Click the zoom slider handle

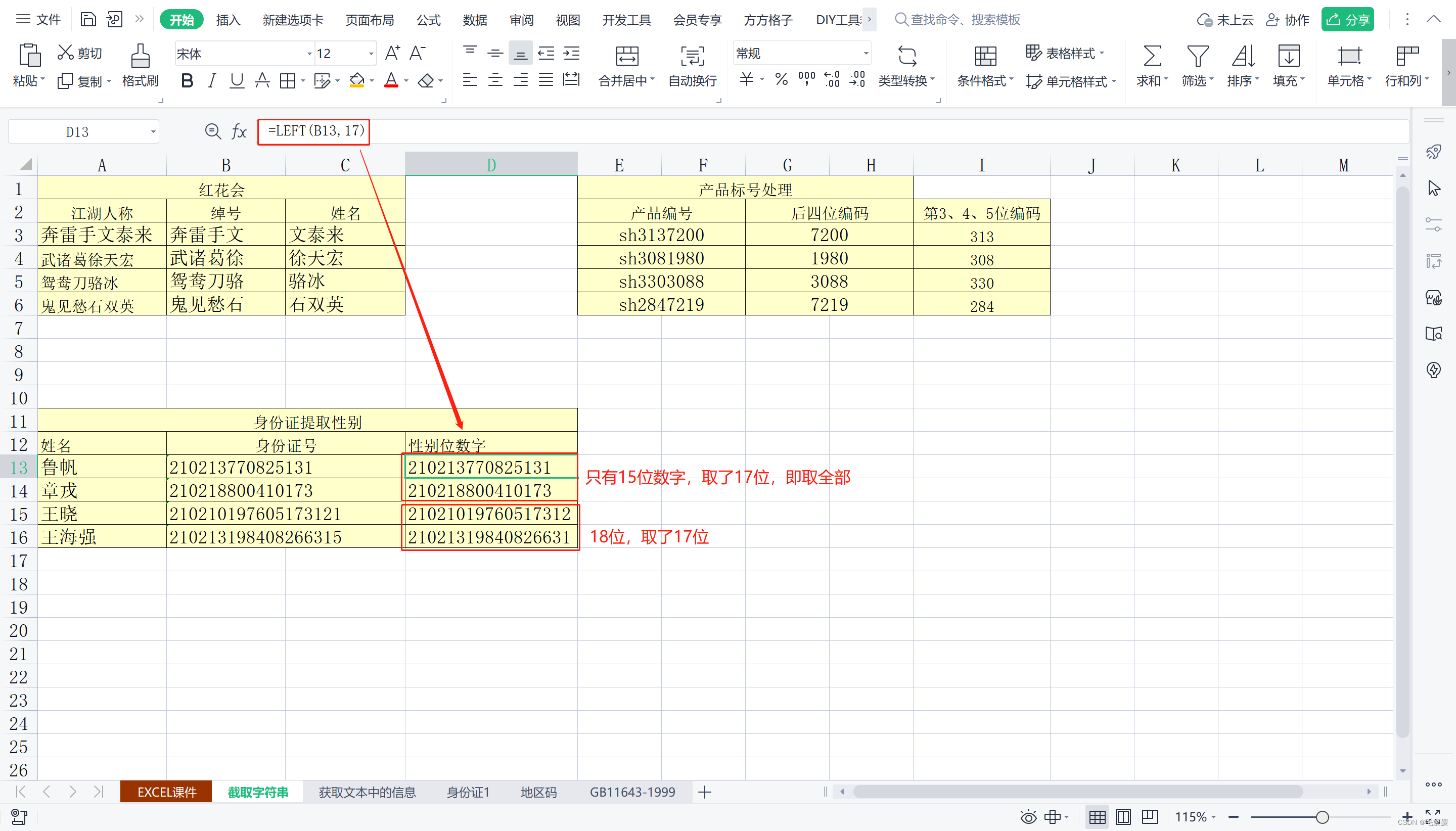[x=1322, y=817]
